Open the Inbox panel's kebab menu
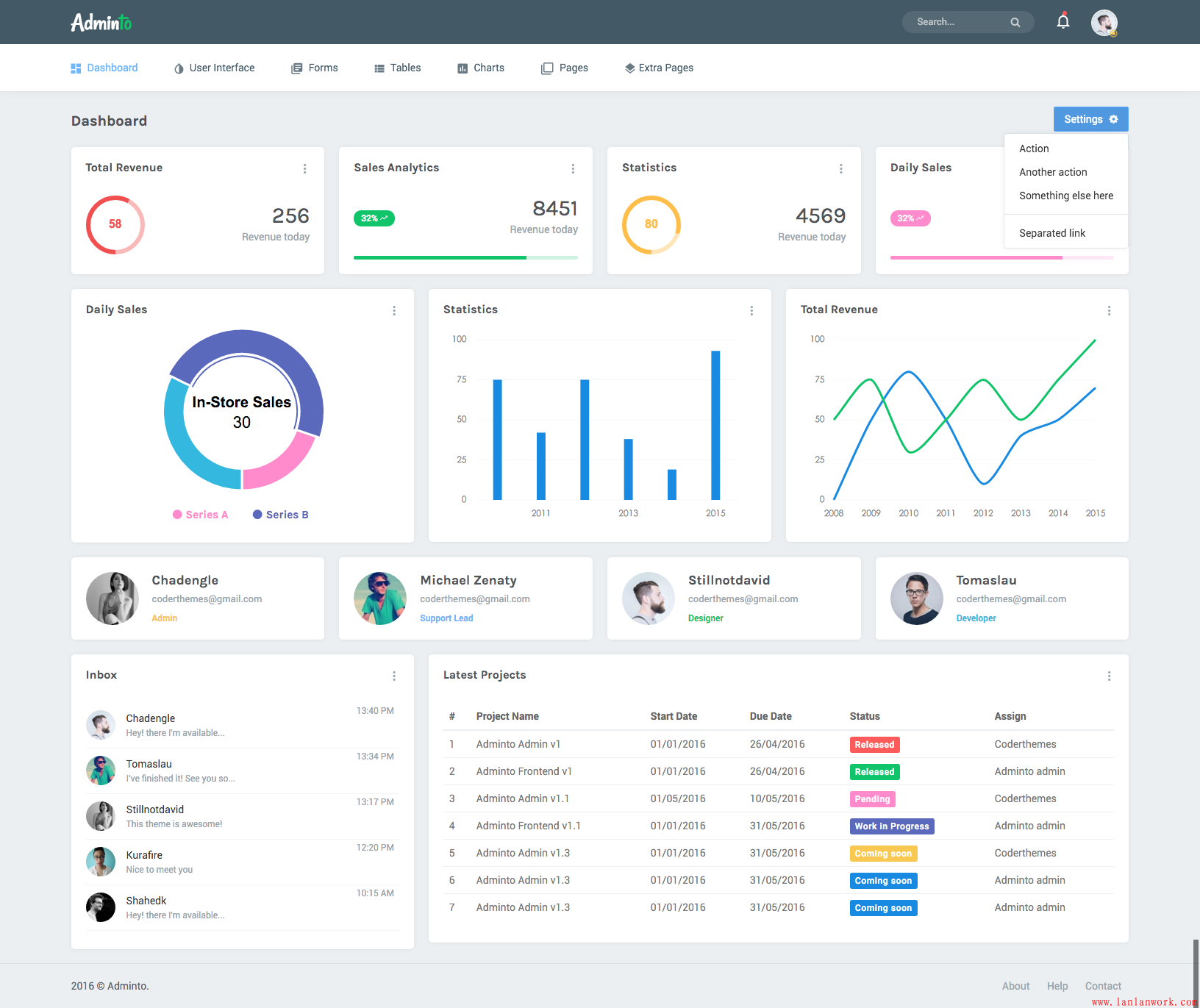 (394, 676)
